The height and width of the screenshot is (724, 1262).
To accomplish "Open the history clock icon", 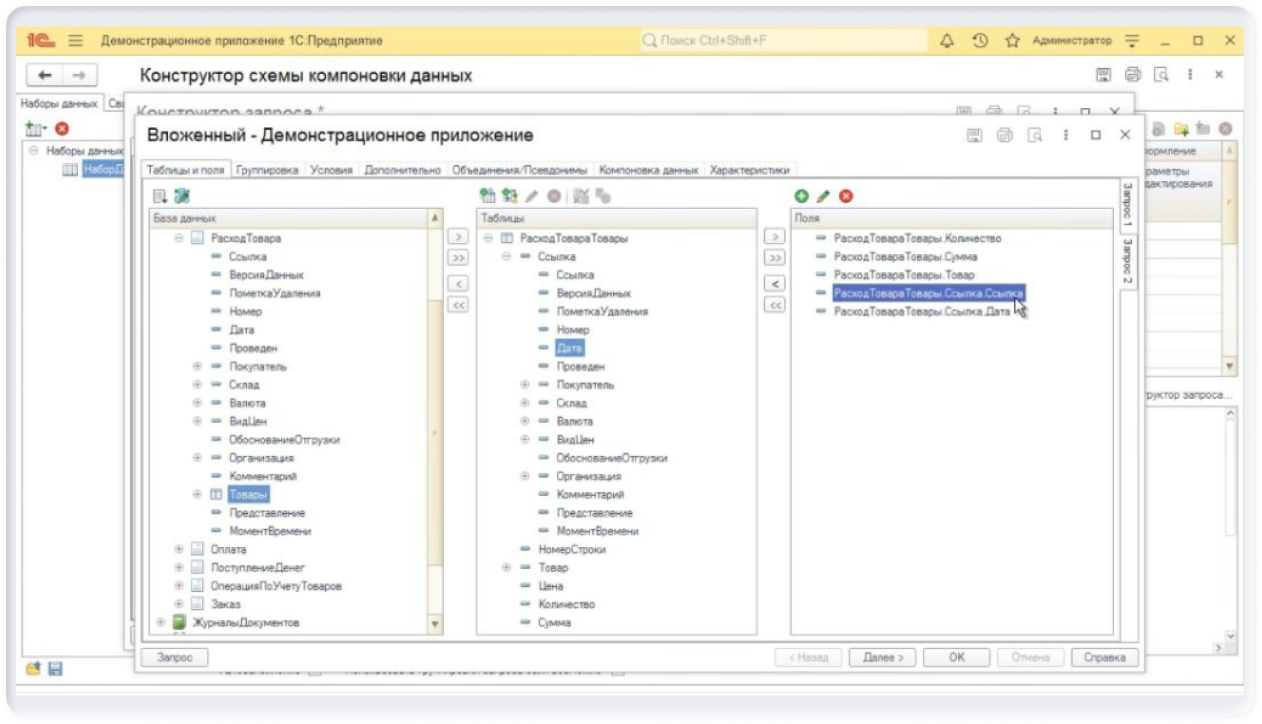I will point(980,41).
